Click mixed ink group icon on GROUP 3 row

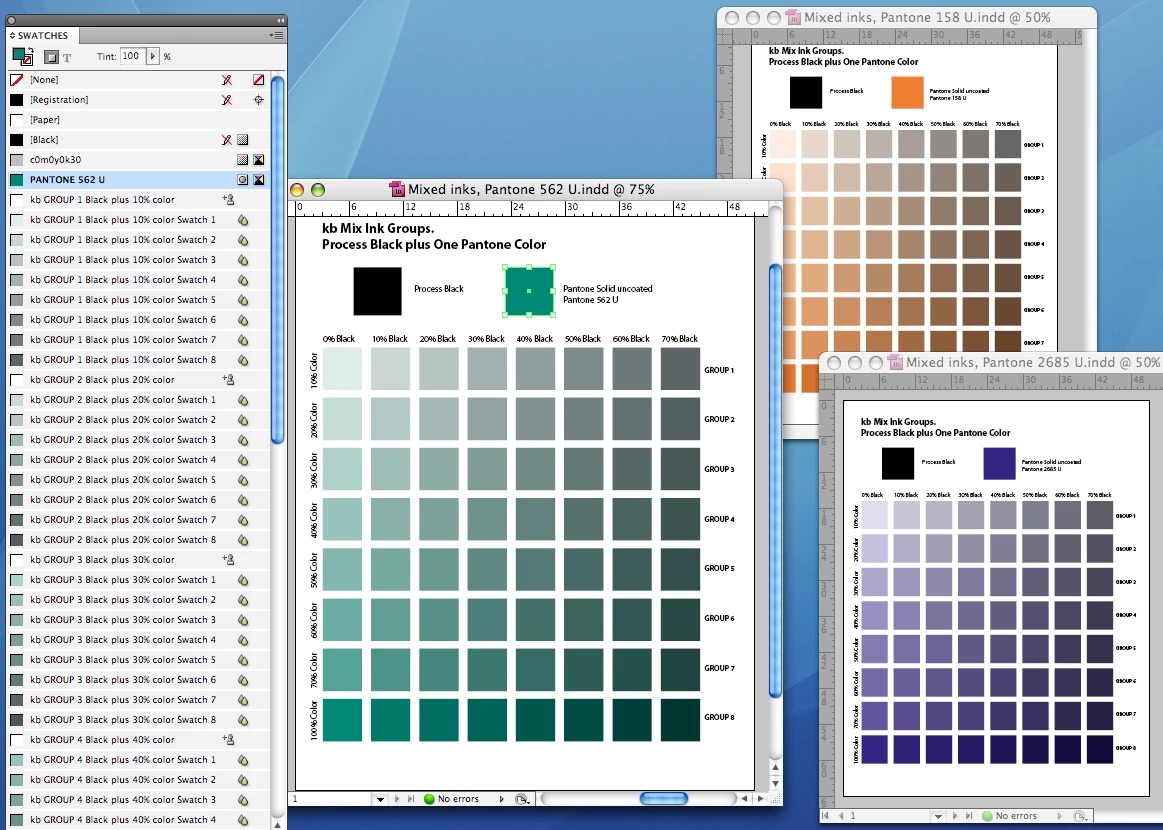228,560
